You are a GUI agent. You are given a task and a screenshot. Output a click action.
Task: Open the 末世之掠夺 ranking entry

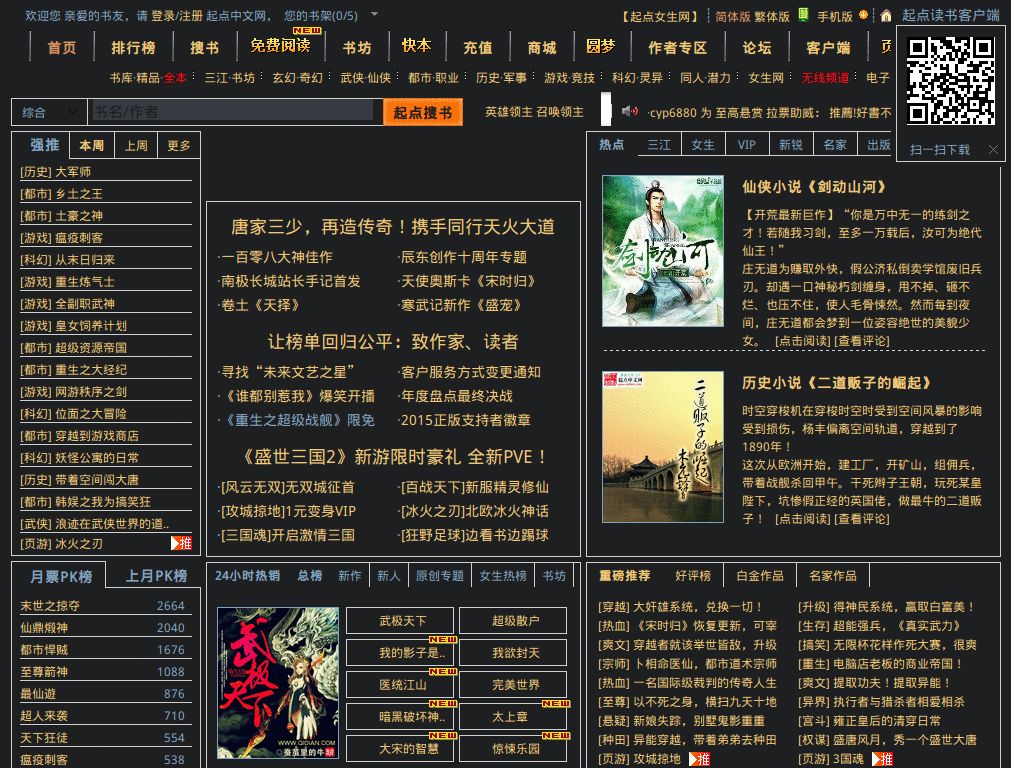pyautogui.click(x=50, y=605)
